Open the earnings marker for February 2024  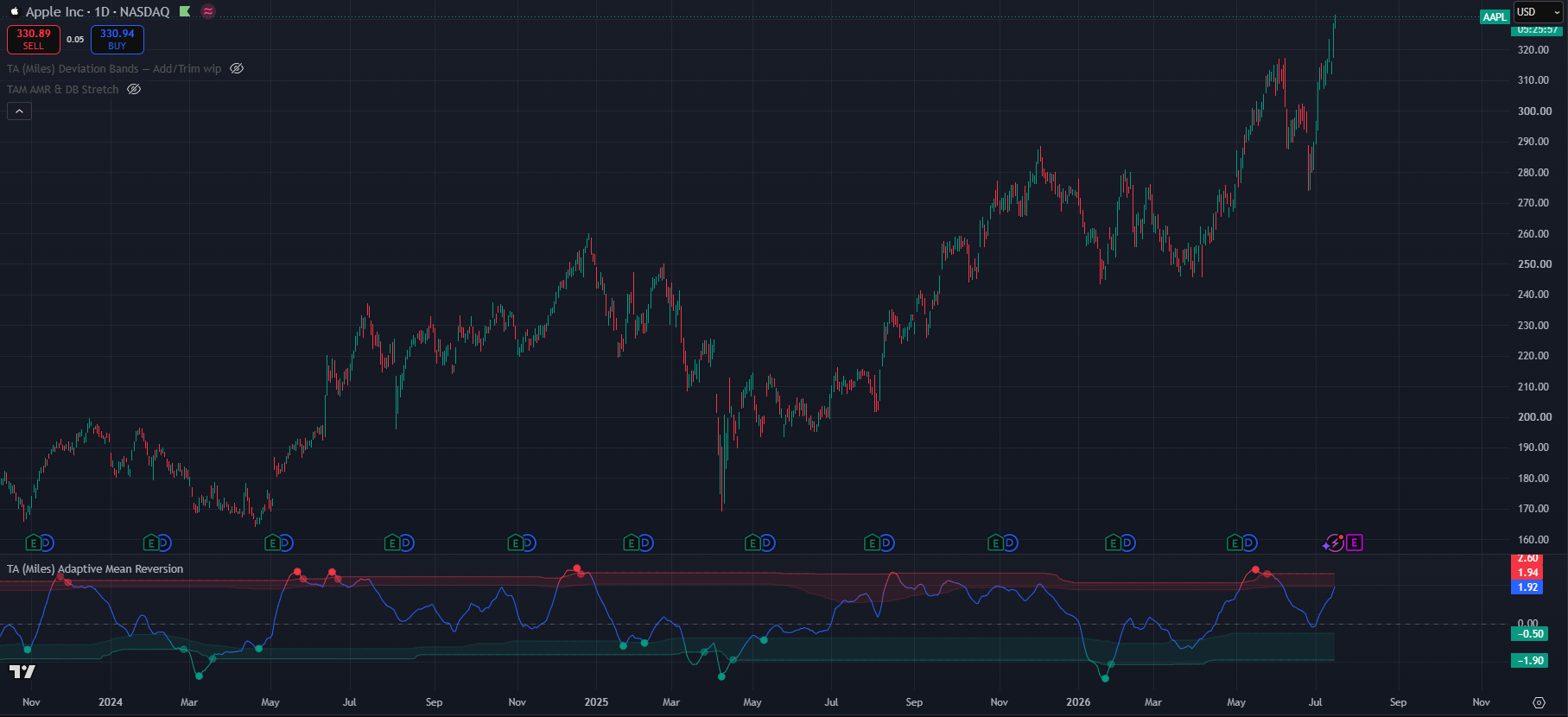150,543
